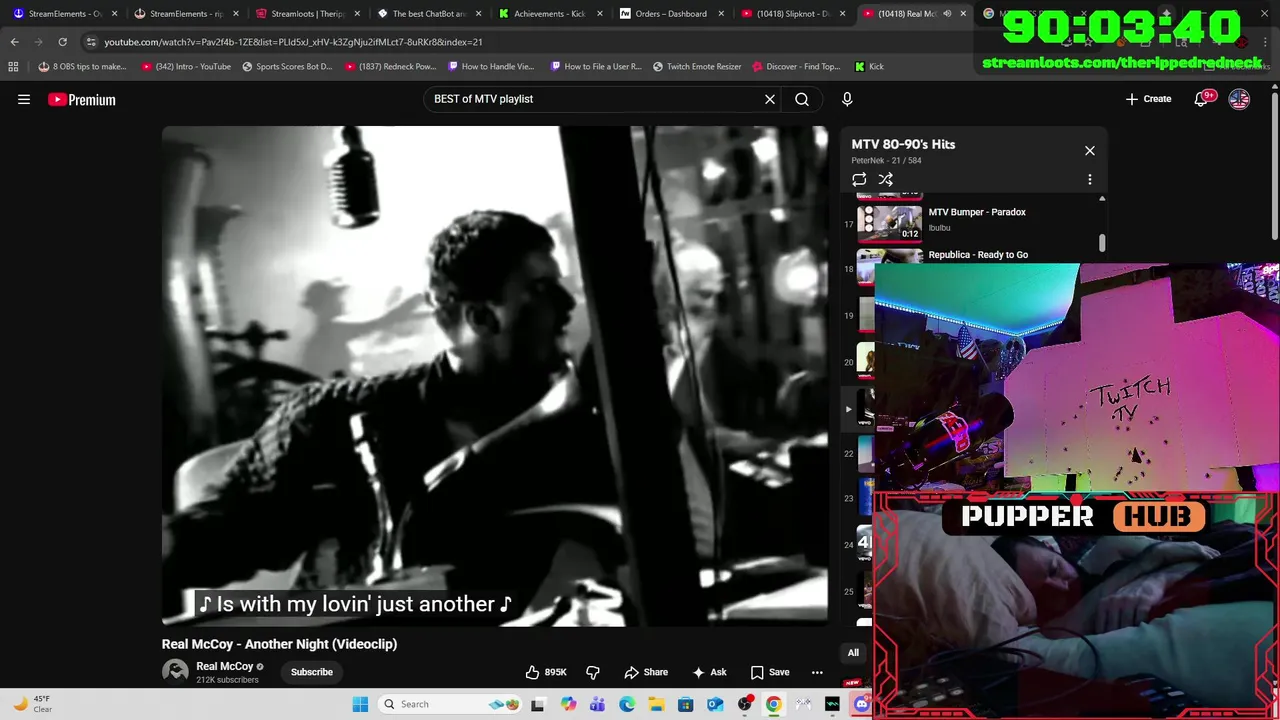Run search with the magnifier button
The width and height of the screenshot is (1280, 720).
point(802,99)
